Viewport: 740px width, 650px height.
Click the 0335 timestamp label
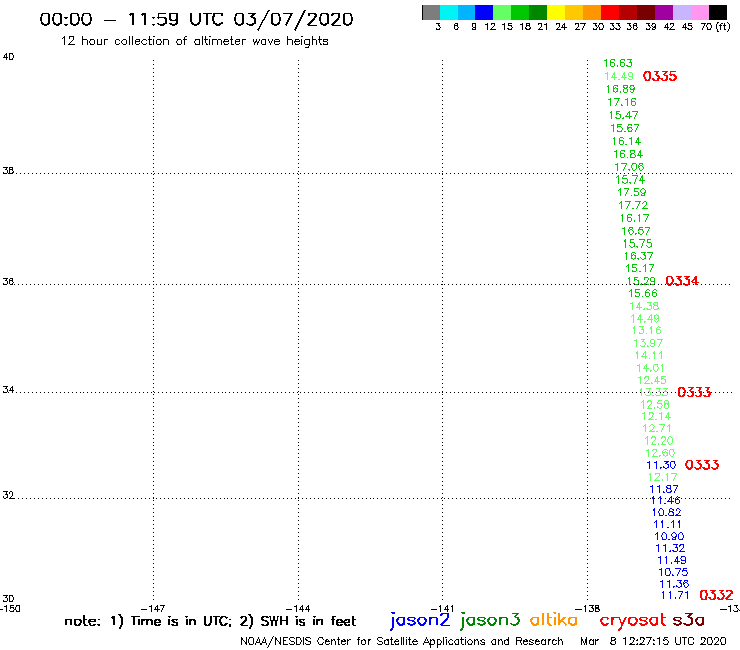tap(660, 76)
